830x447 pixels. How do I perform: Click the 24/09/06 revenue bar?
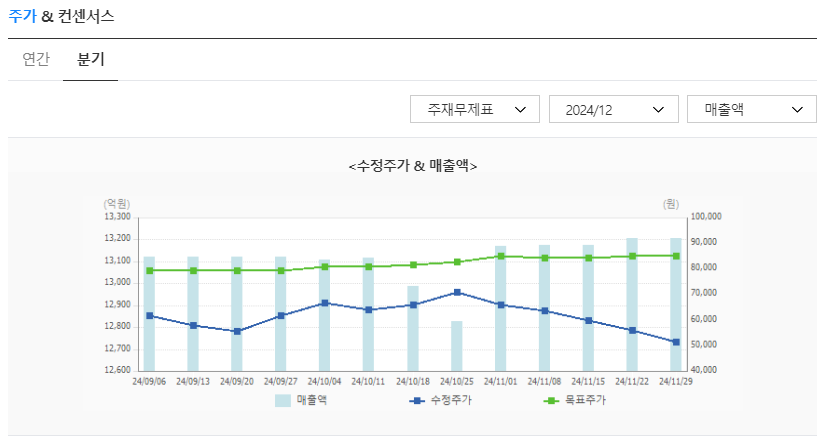tap(149, 314)
